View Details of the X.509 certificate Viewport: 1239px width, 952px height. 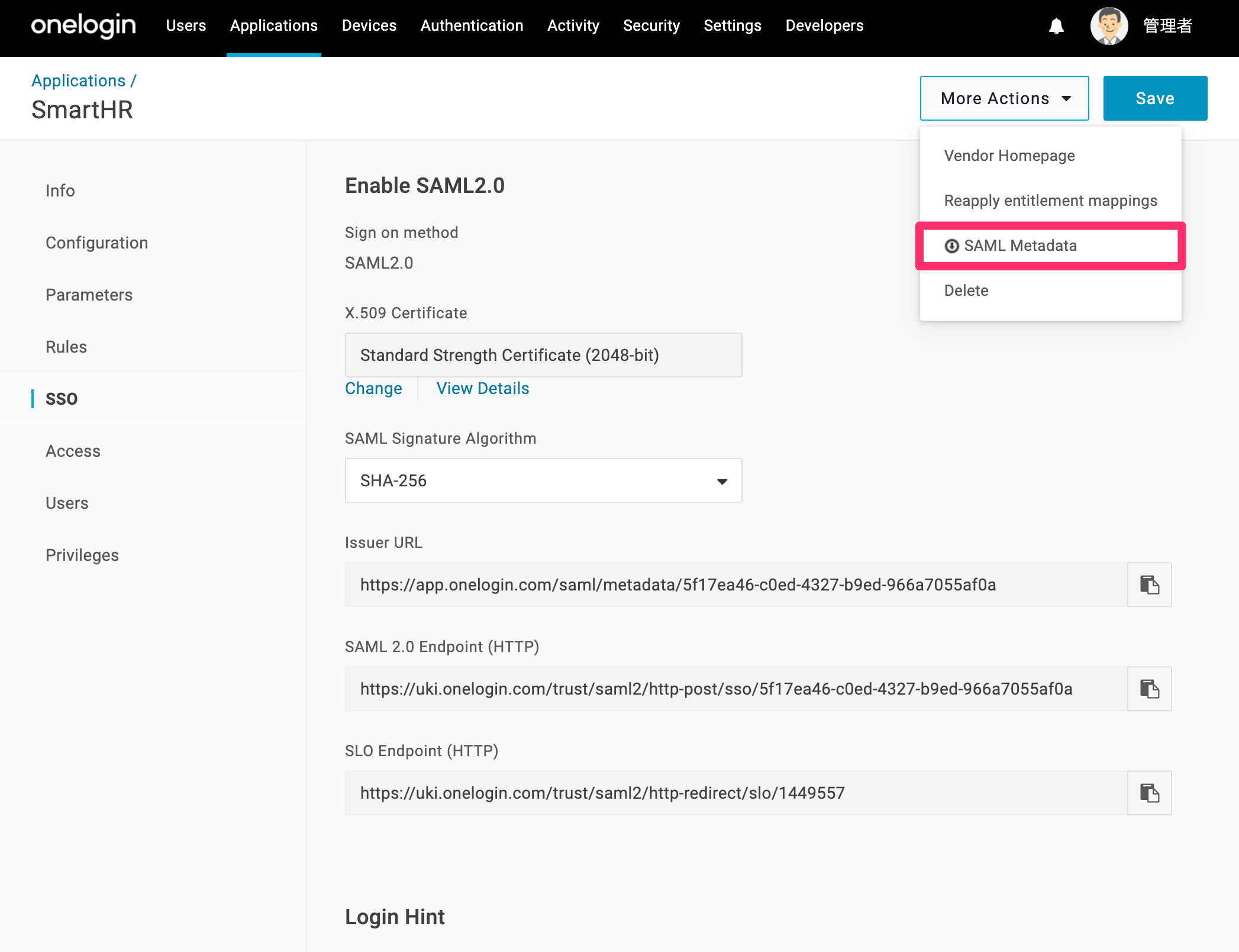[483, 388]
